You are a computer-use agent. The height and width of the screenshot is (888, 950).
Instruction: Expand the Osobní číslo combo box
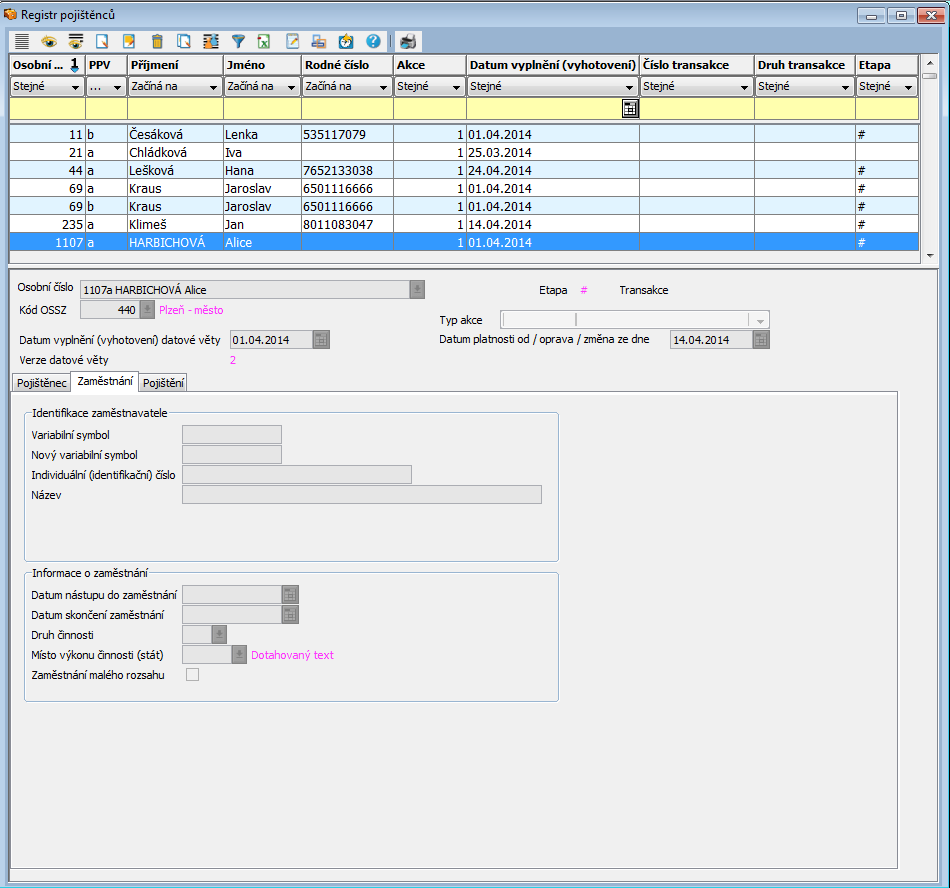tap(416, 289)
